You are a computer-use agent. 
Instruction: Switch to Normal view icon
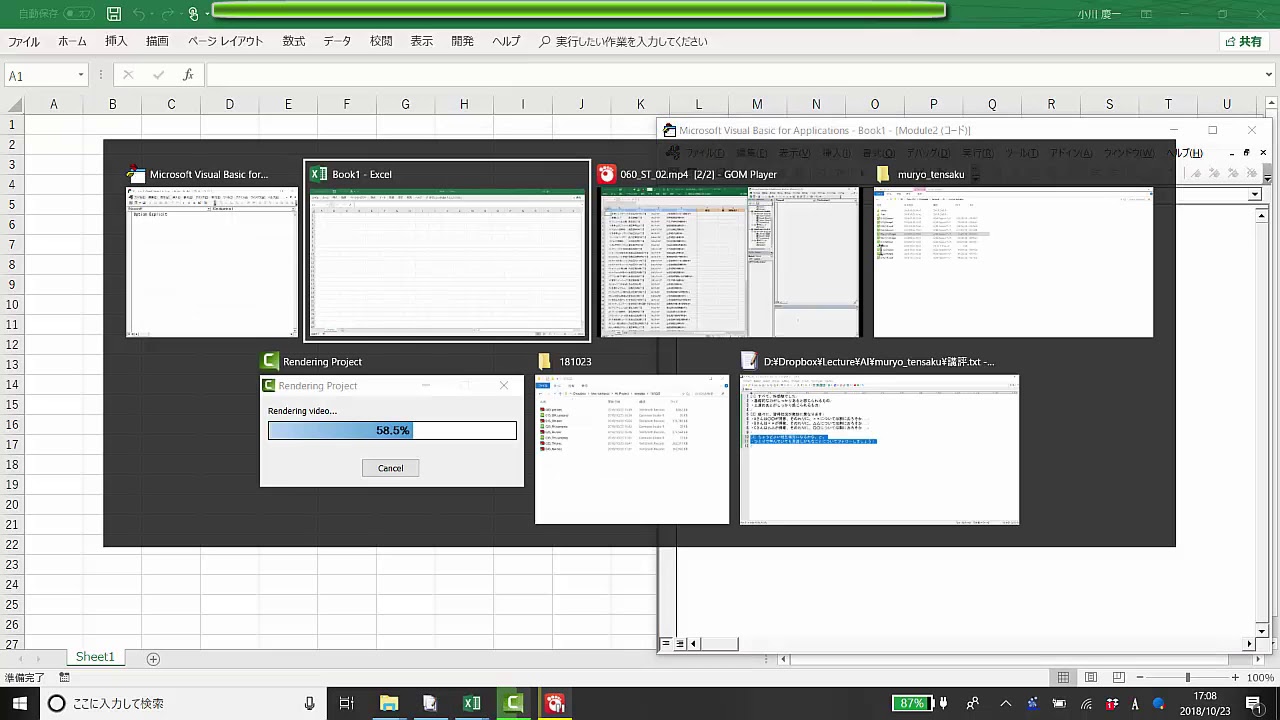(x=1063, y=678)
